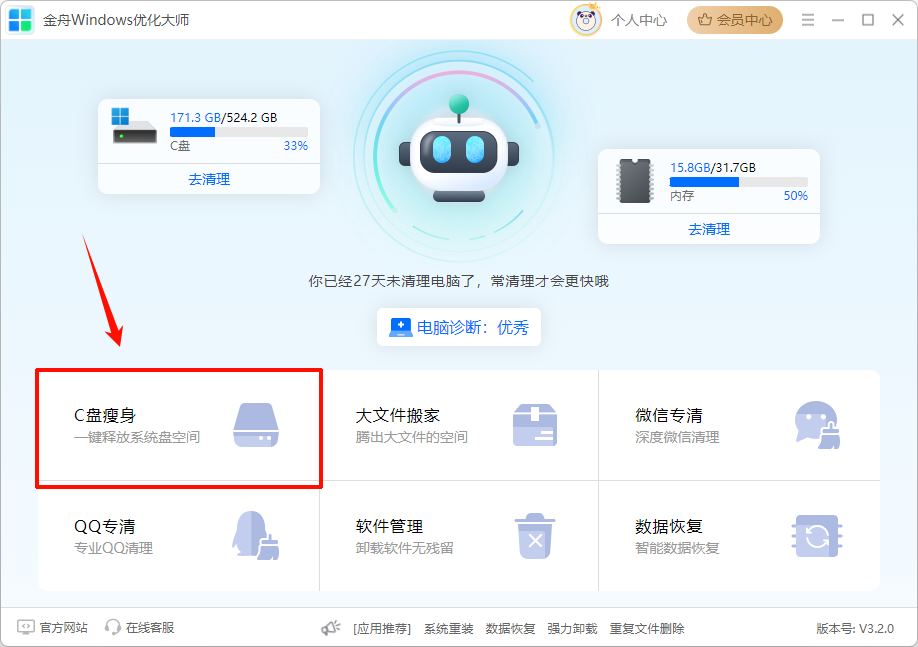Select the 大文件搬家 file moving icon

535,424
